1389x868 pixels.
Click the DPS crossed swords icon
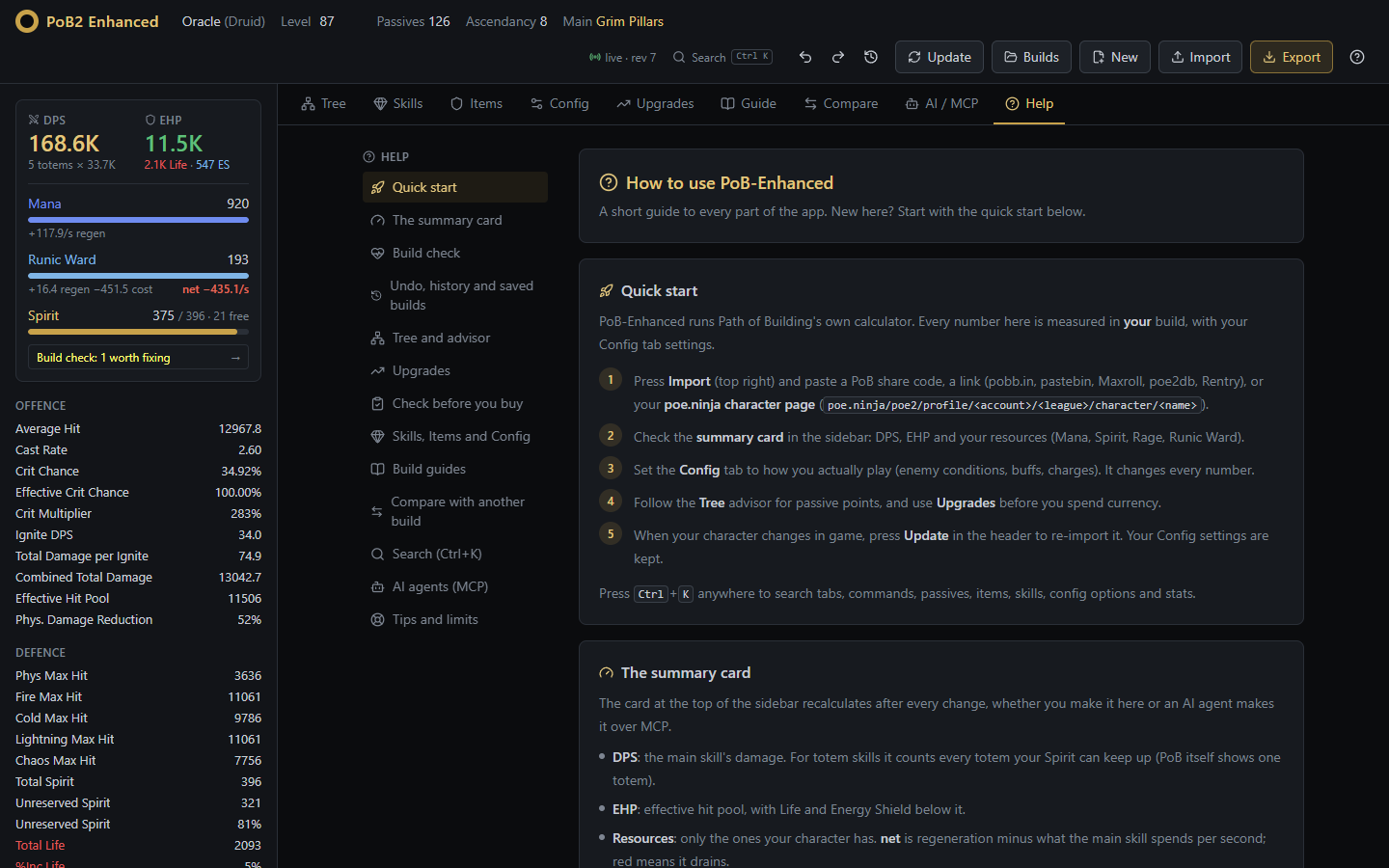pos(34,120)
